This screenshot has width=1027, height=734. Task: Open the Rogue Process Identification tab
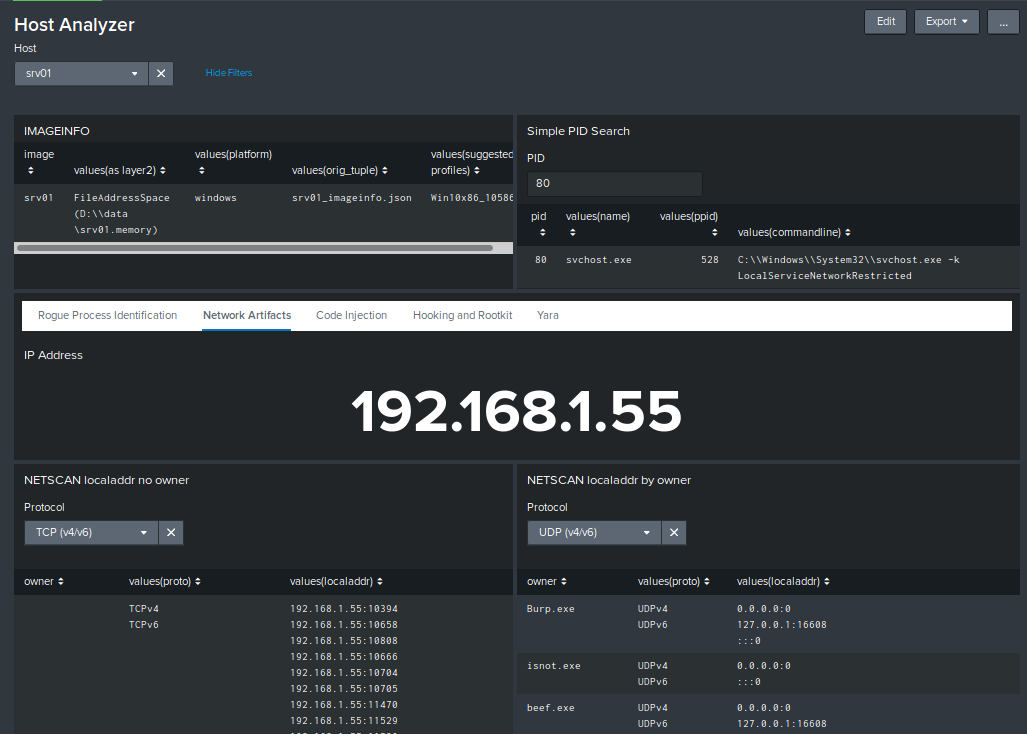point(107,316)
